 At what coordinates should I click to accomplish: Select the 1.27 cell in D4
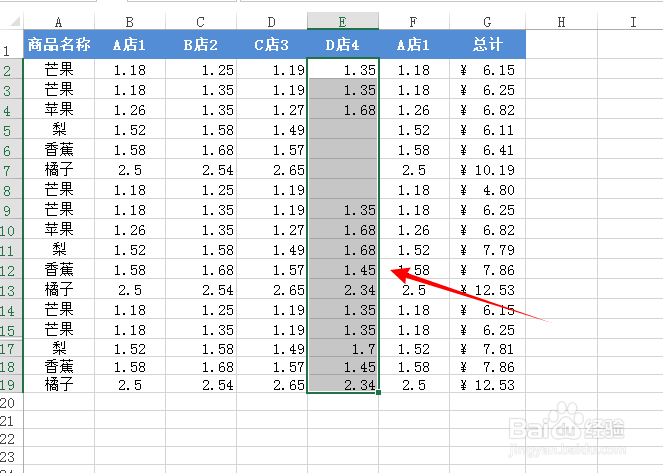272,109
